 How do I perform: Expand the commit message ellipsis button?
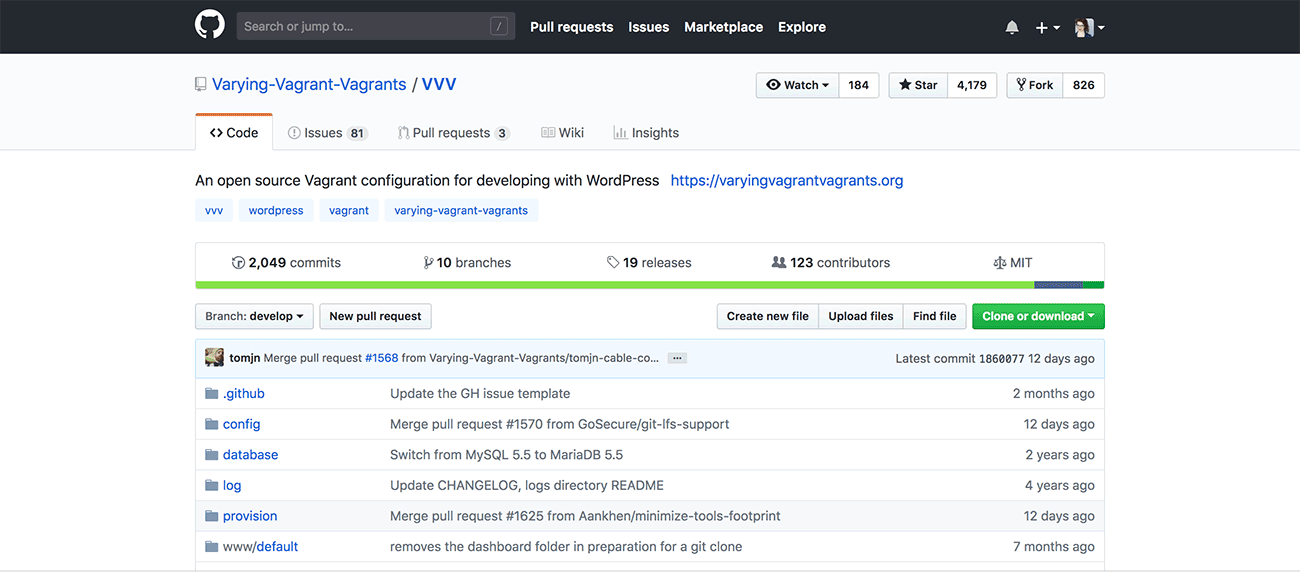click(x=677, y=358)
